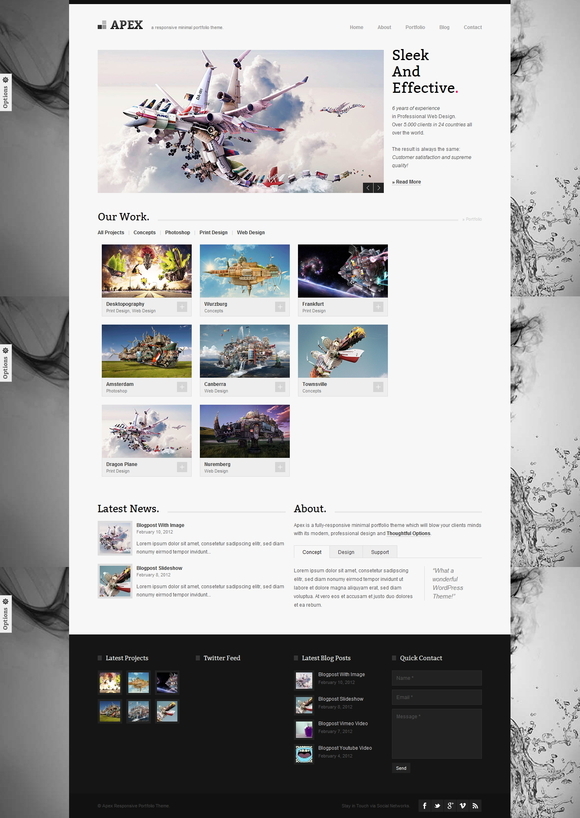Open footer link Blogpost Youtube Video

pos(345,748)
